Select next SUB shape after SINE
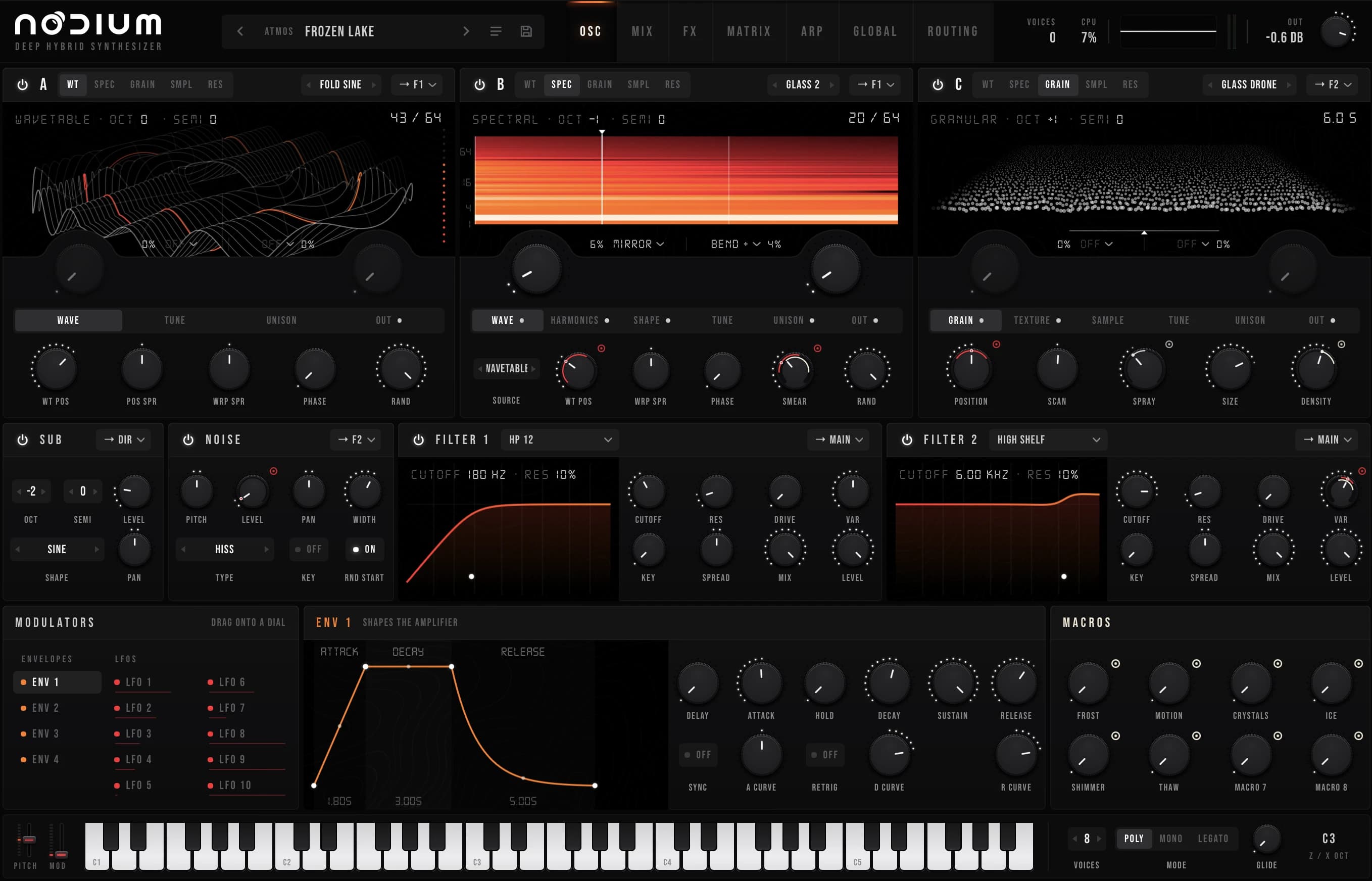Image resolution: width=1372 pixels, height=881 pixels. (x=96, y=549)
